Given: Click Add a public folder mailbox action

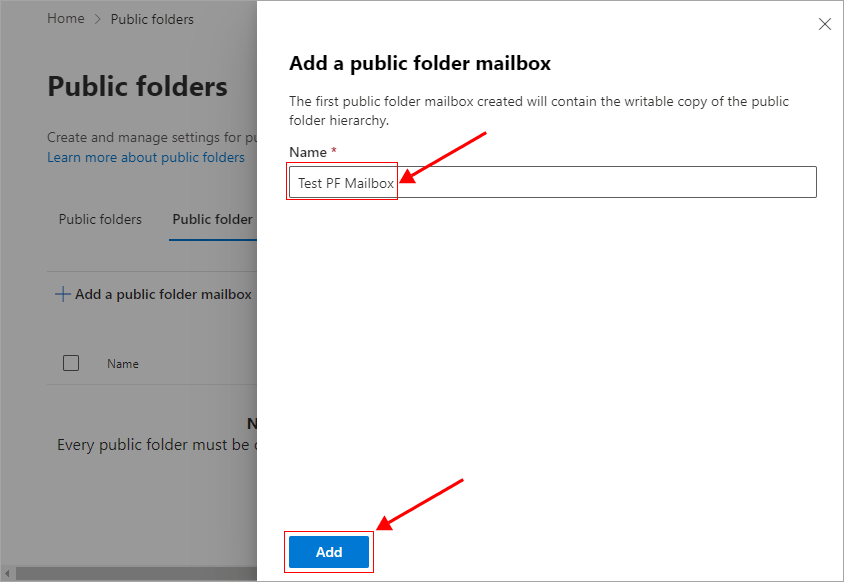Looking at the screenshot, I should (162, 293).
